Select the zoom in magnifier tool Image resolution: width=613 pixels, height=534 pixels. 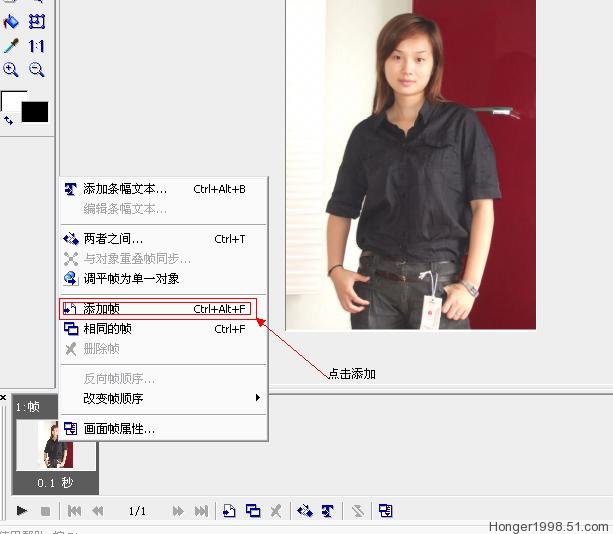[11, 70]
